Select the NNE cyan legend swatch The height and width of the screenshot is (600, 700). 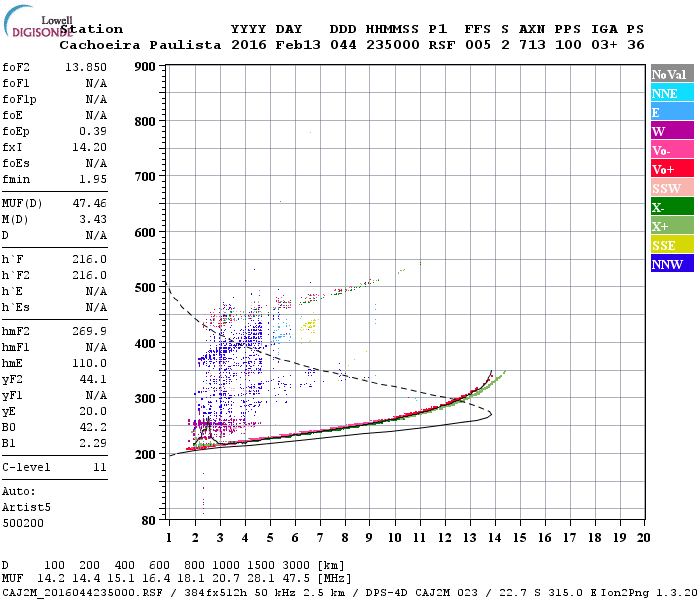point(672,93)
